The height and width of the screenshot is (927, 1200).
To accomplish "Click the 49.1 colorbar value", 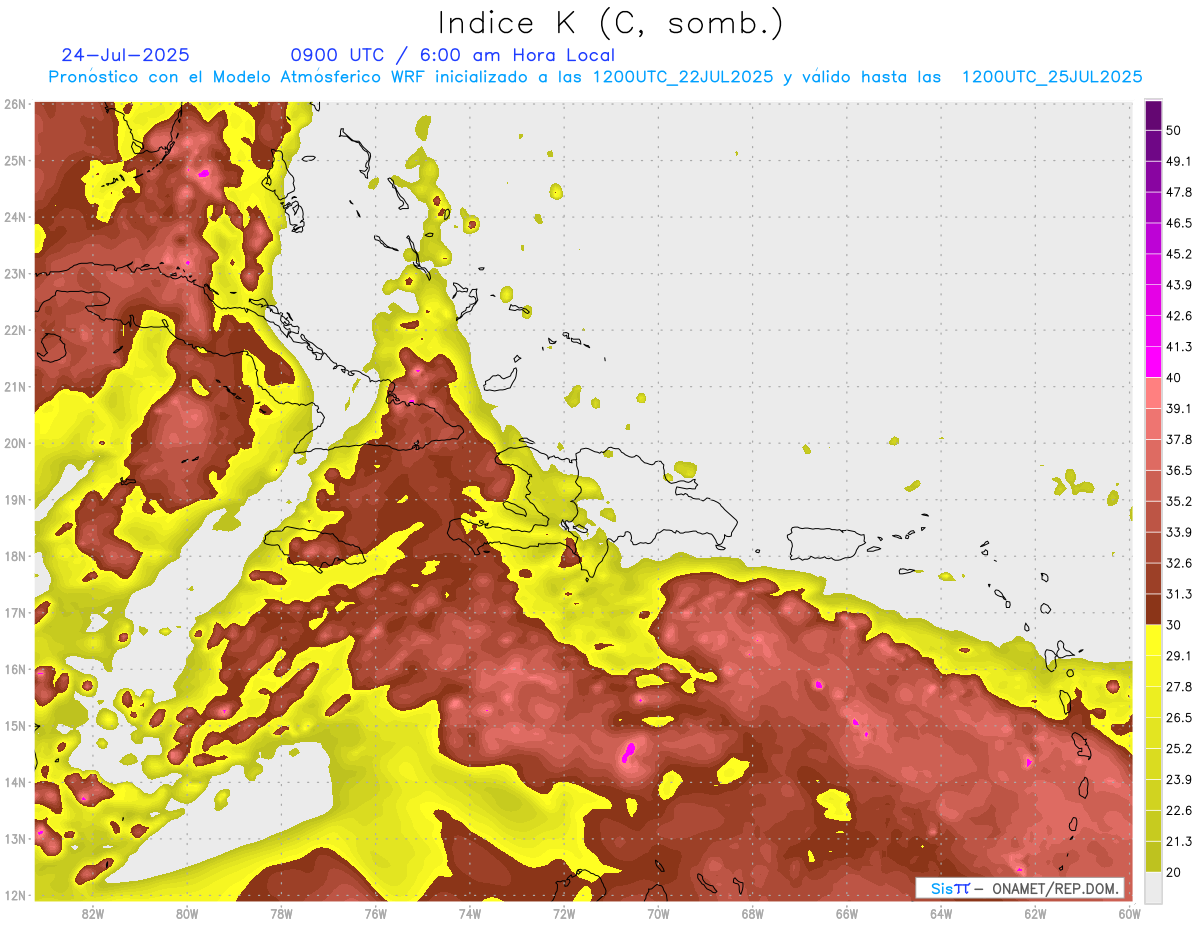I will point(1179,161).
